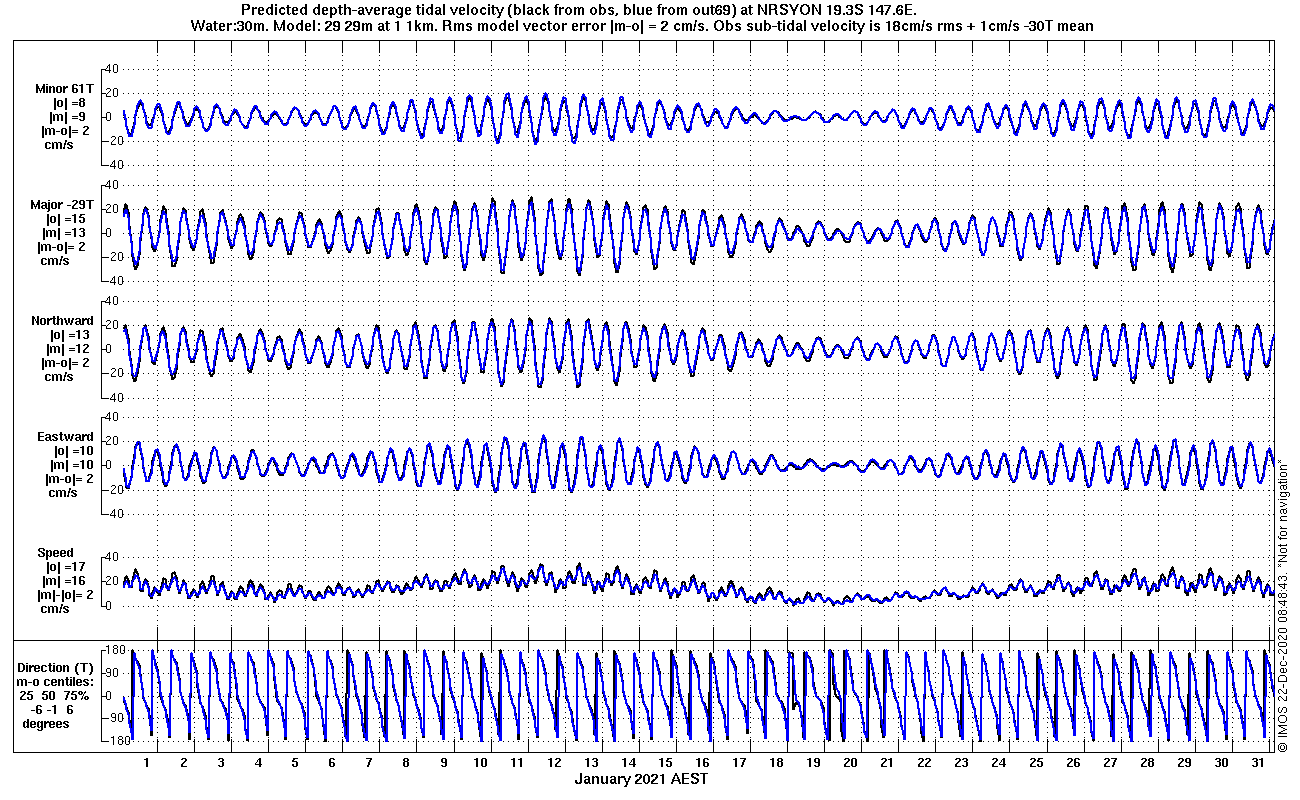The width and height of the screenshot is (1300, 800).
Task: Click day "12" on the x-axis
Action: 554,763
